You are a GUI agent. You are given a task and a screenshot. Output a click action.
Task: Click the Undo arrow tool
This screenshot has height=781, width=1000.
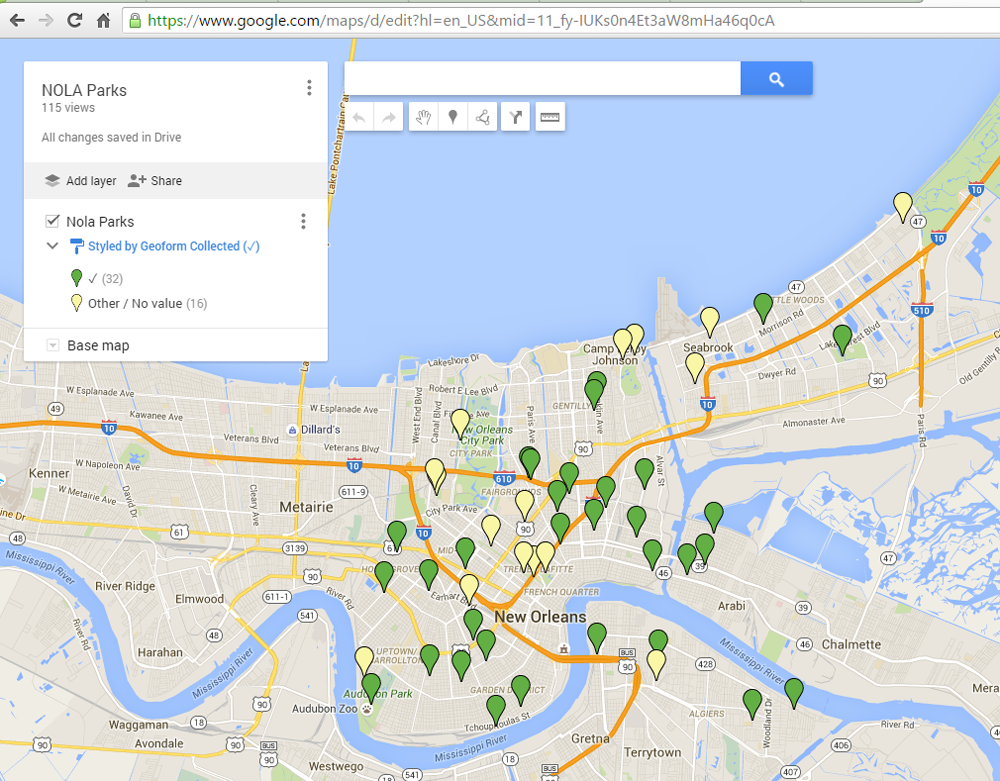point(359,117)
